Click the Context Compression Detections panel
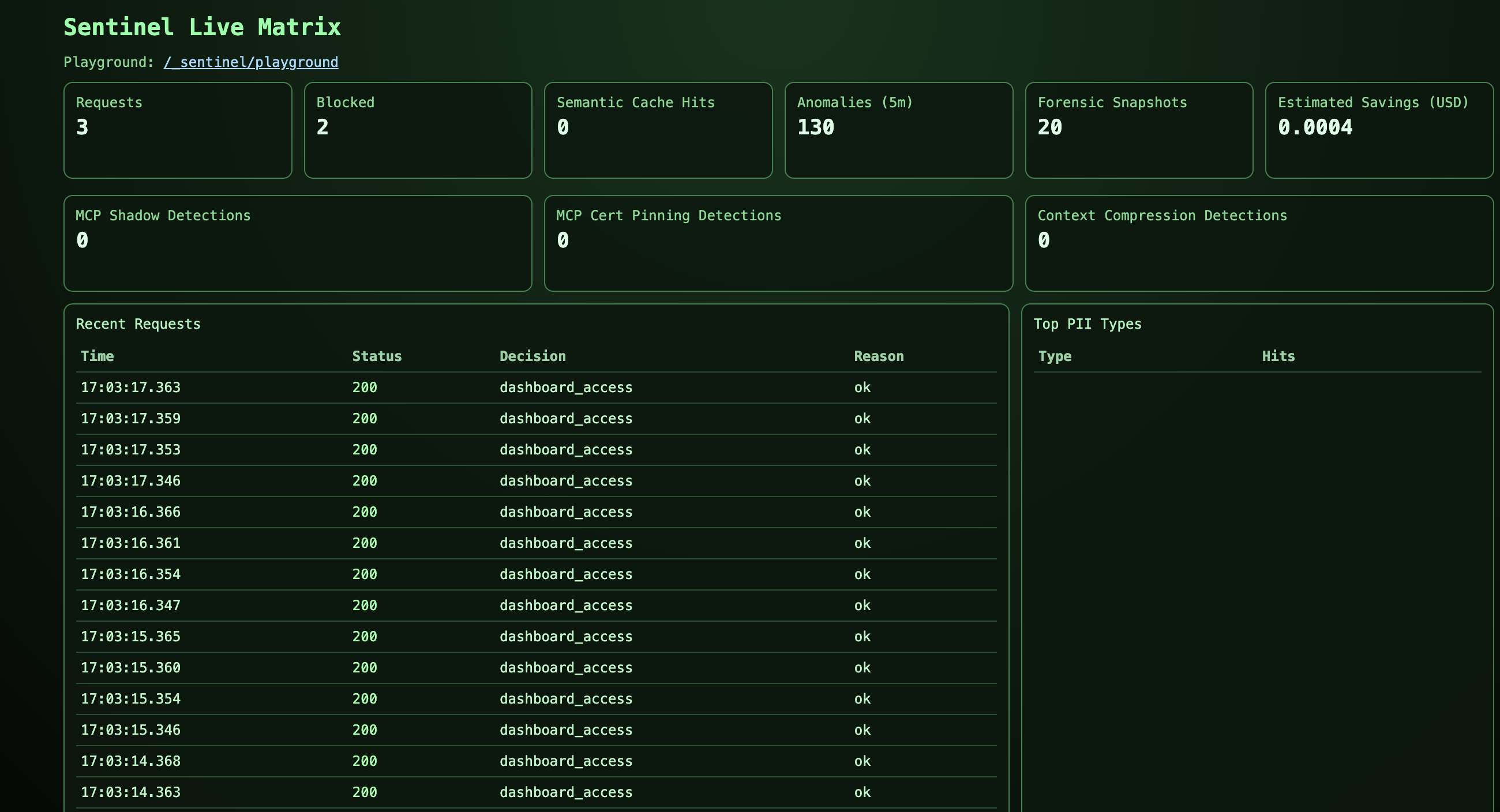 (1259, 243)
